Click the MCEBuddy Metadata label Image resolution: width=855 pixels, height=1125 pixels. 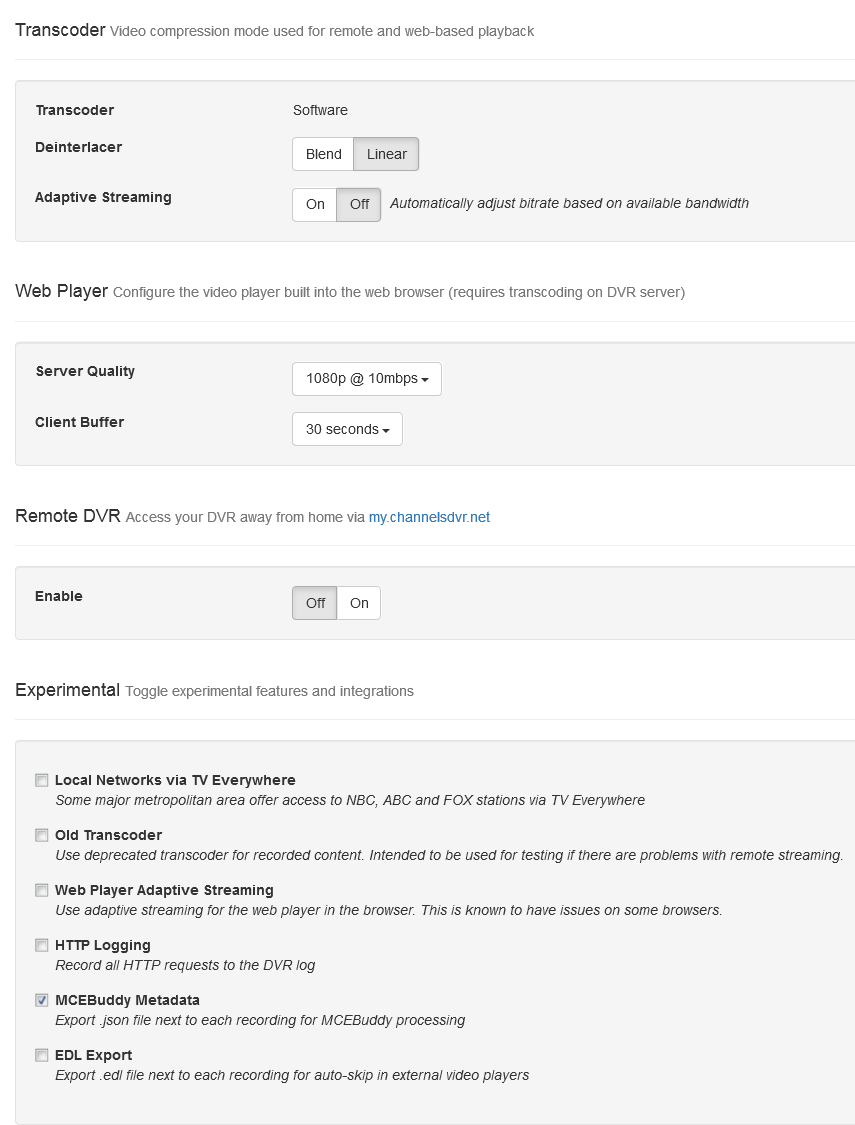click(x=127, y=1000)
